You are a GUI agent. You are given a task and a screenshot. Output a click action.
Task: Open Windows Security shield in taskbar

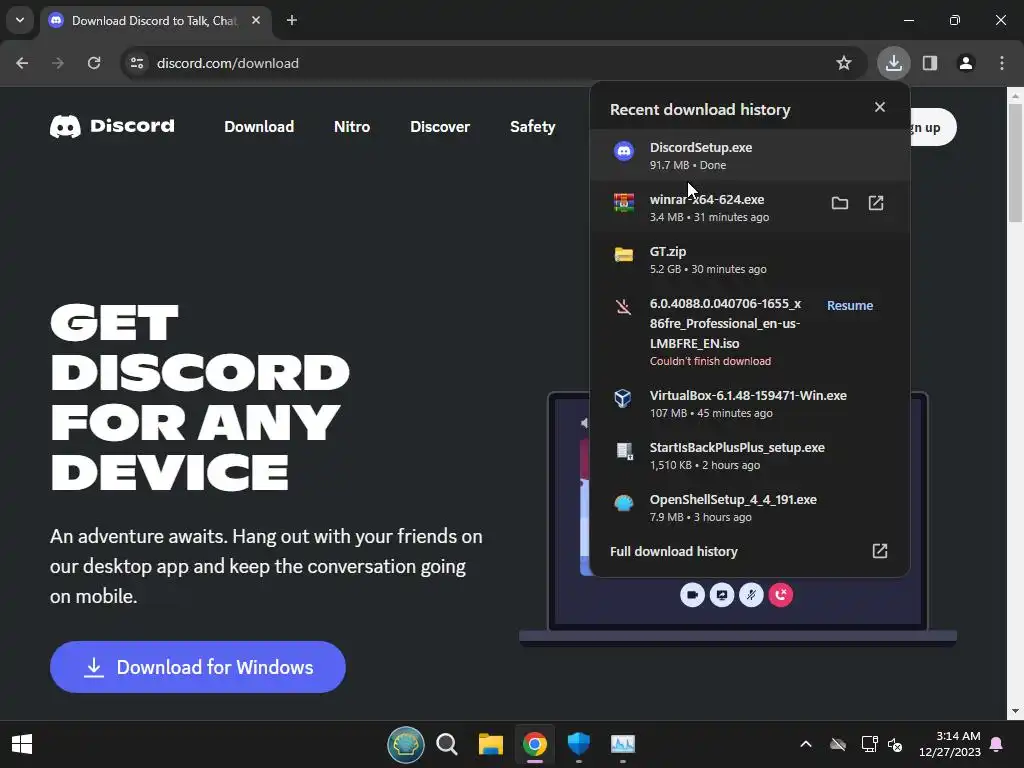point(579,744)
